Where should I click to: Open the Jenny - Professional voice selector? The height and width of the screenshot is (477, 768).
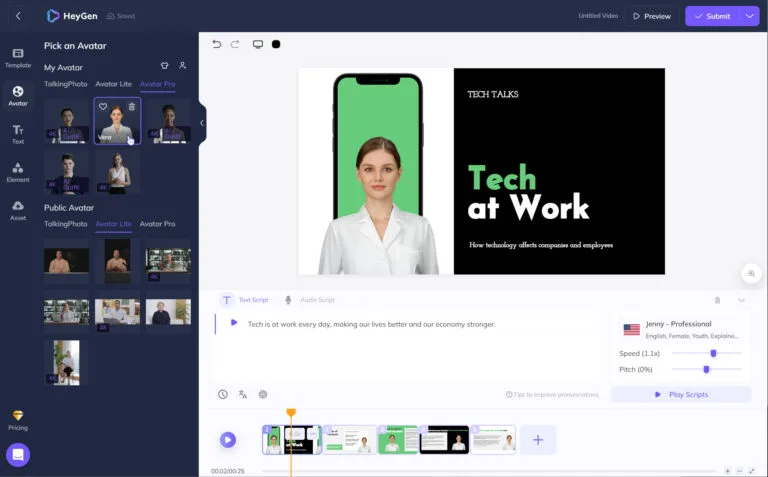(x=680, y=330)
